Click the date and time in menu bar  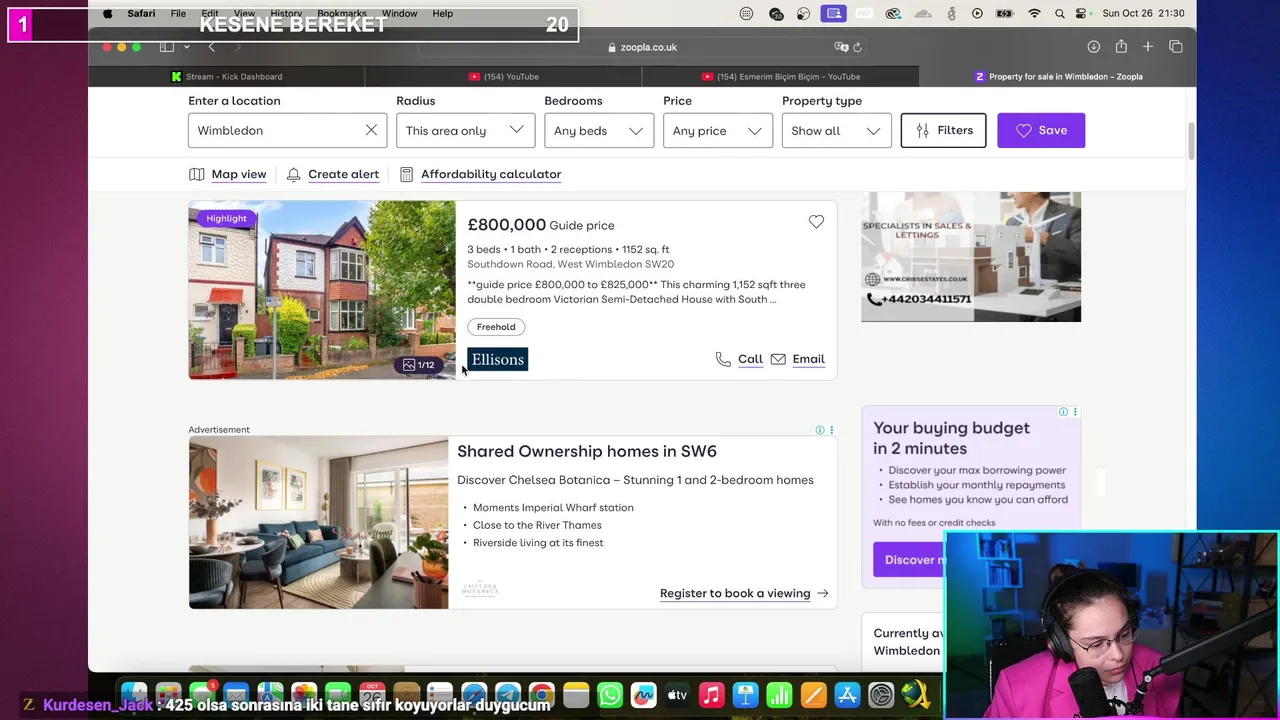[x=1143, y=13]
